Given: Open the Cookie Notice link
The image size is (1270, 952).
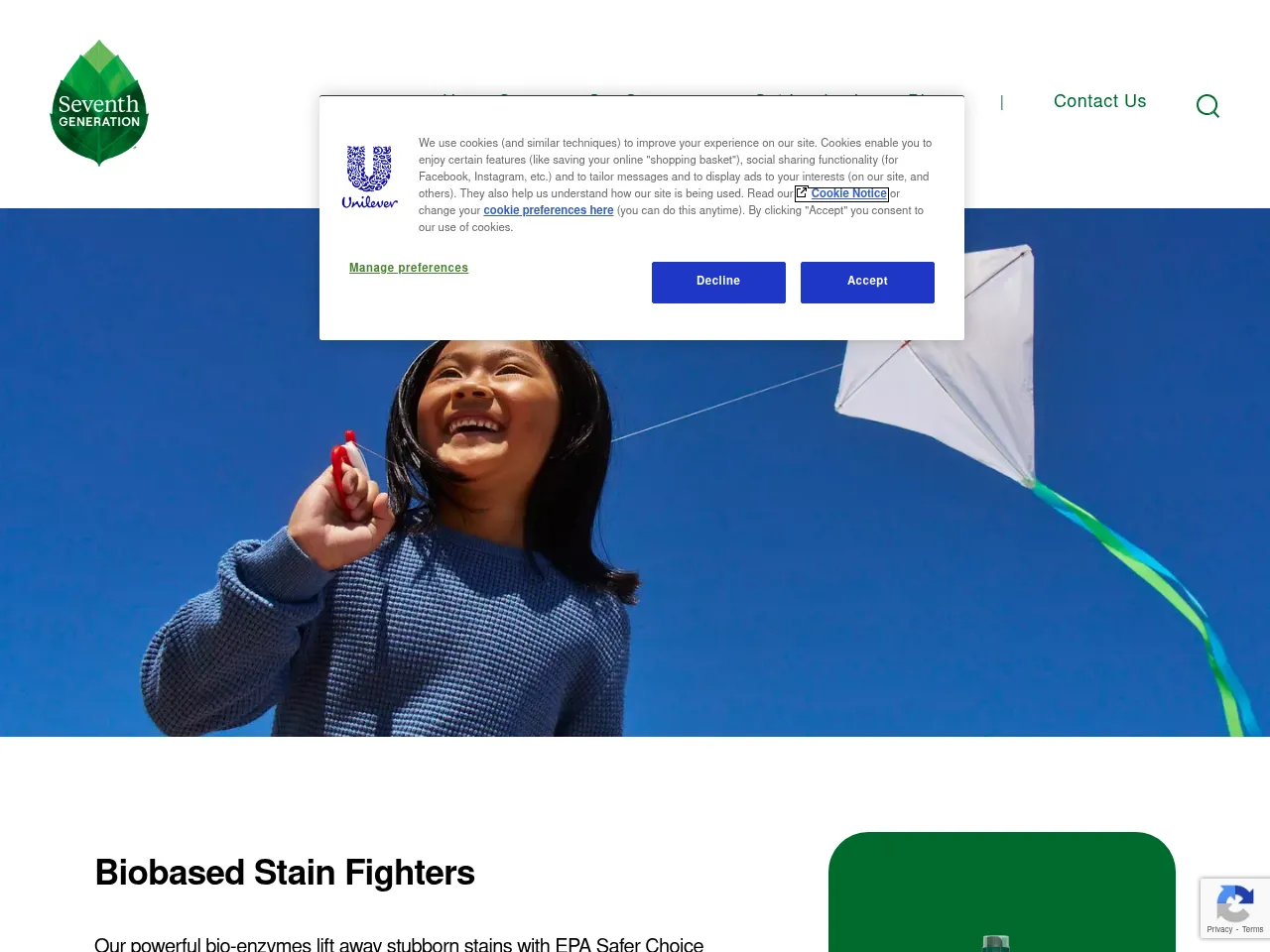Looking at the screenshot, I should 848,193.
